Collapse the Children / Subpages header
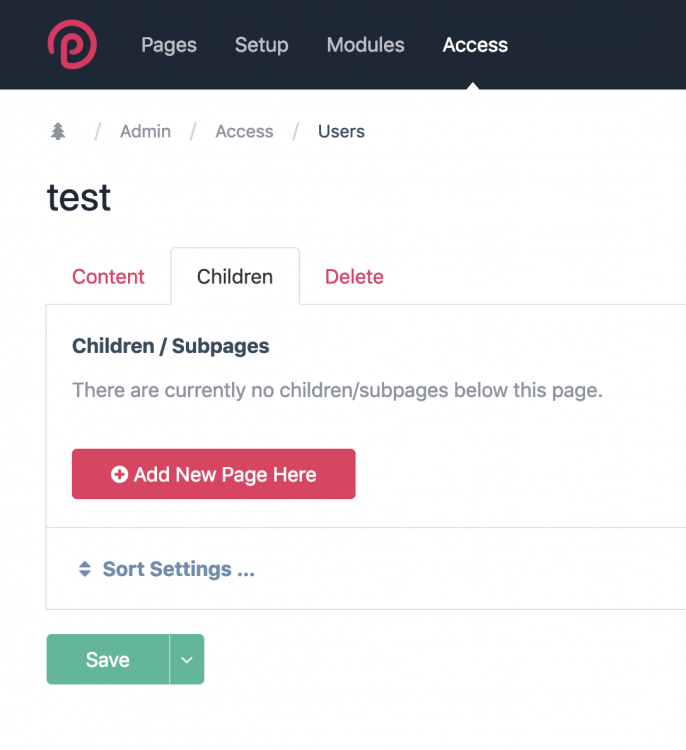Viewport: 686px width, 750px height. pos(171,346)
